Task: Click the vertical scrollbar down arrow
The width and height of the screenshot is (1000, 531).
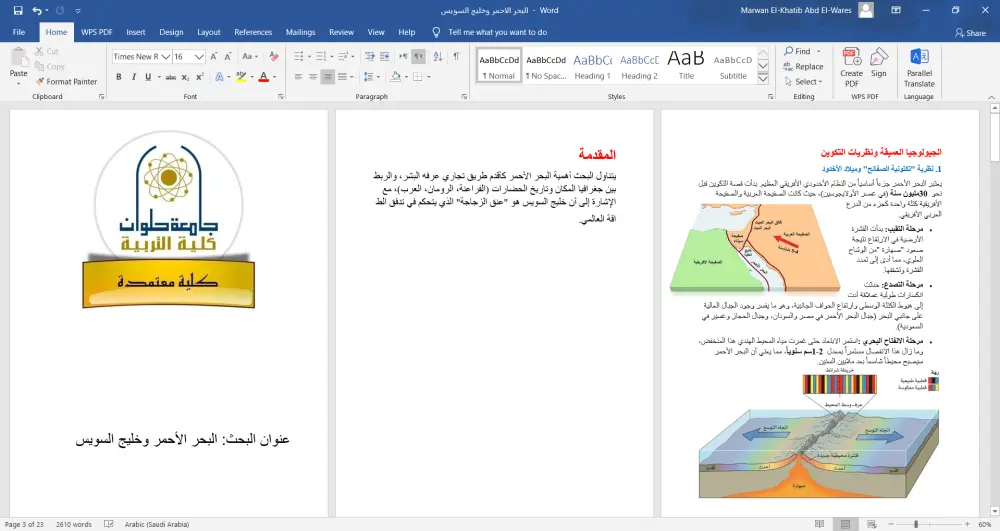Action: click(994, 511)
